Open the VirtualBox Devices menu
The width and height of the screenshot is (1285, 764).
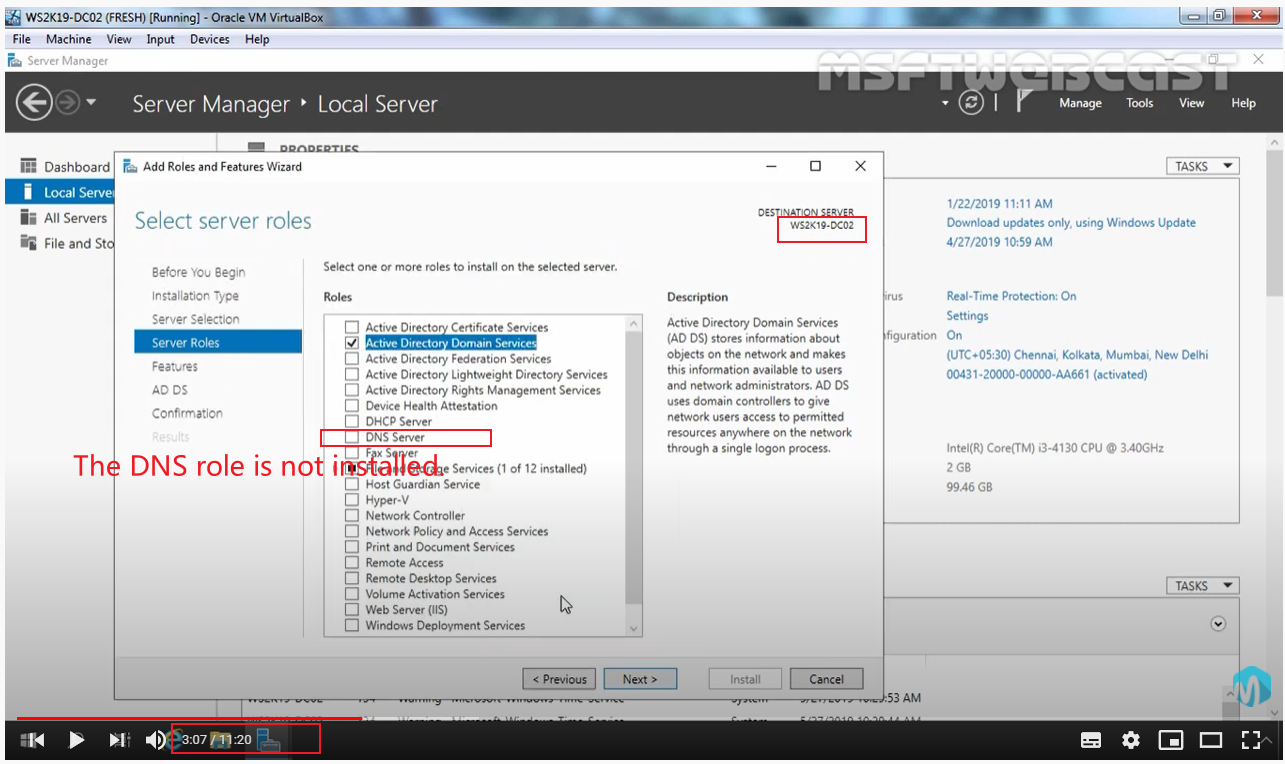[x=210, y=39]
